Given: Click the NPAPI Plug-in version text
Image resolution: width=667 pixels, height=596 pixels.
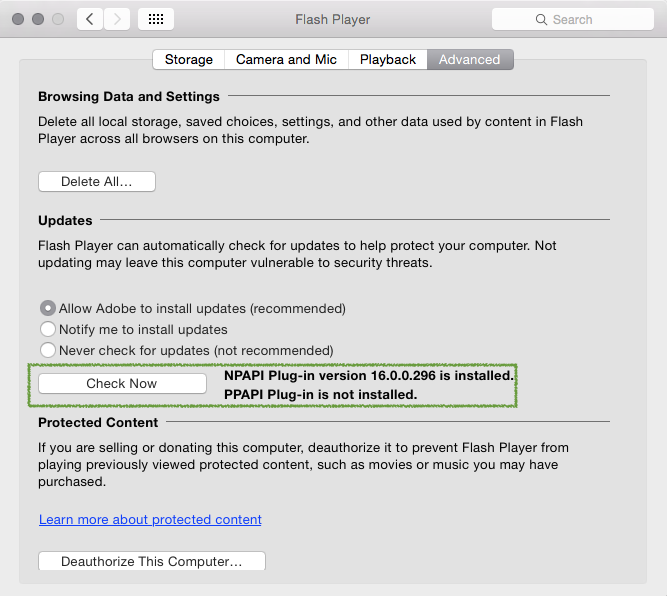Looking at the screenshot, I should [x=368, y=376].
